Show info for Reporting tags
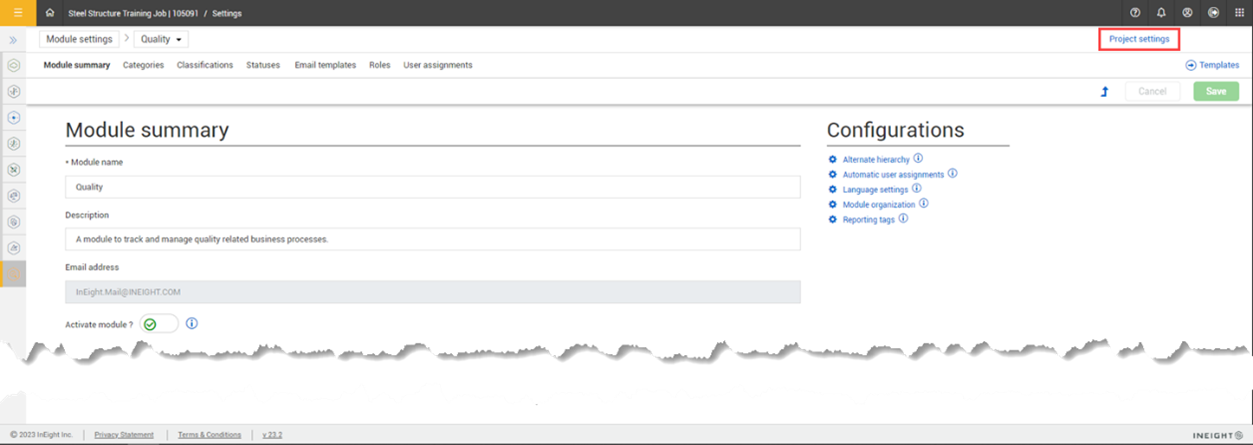 [903, 219]
